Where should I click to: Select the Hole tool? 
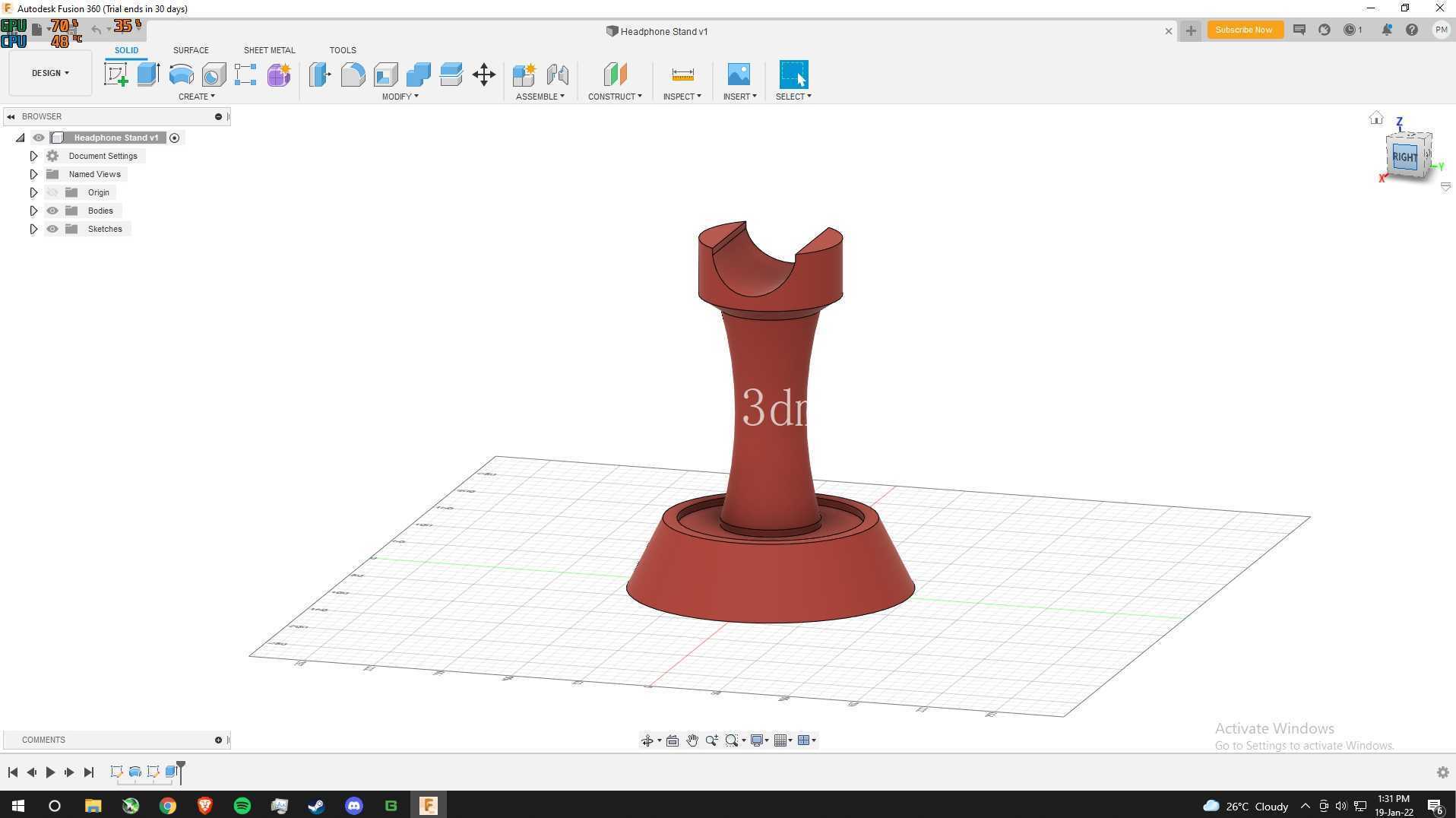tap(214, 75)
